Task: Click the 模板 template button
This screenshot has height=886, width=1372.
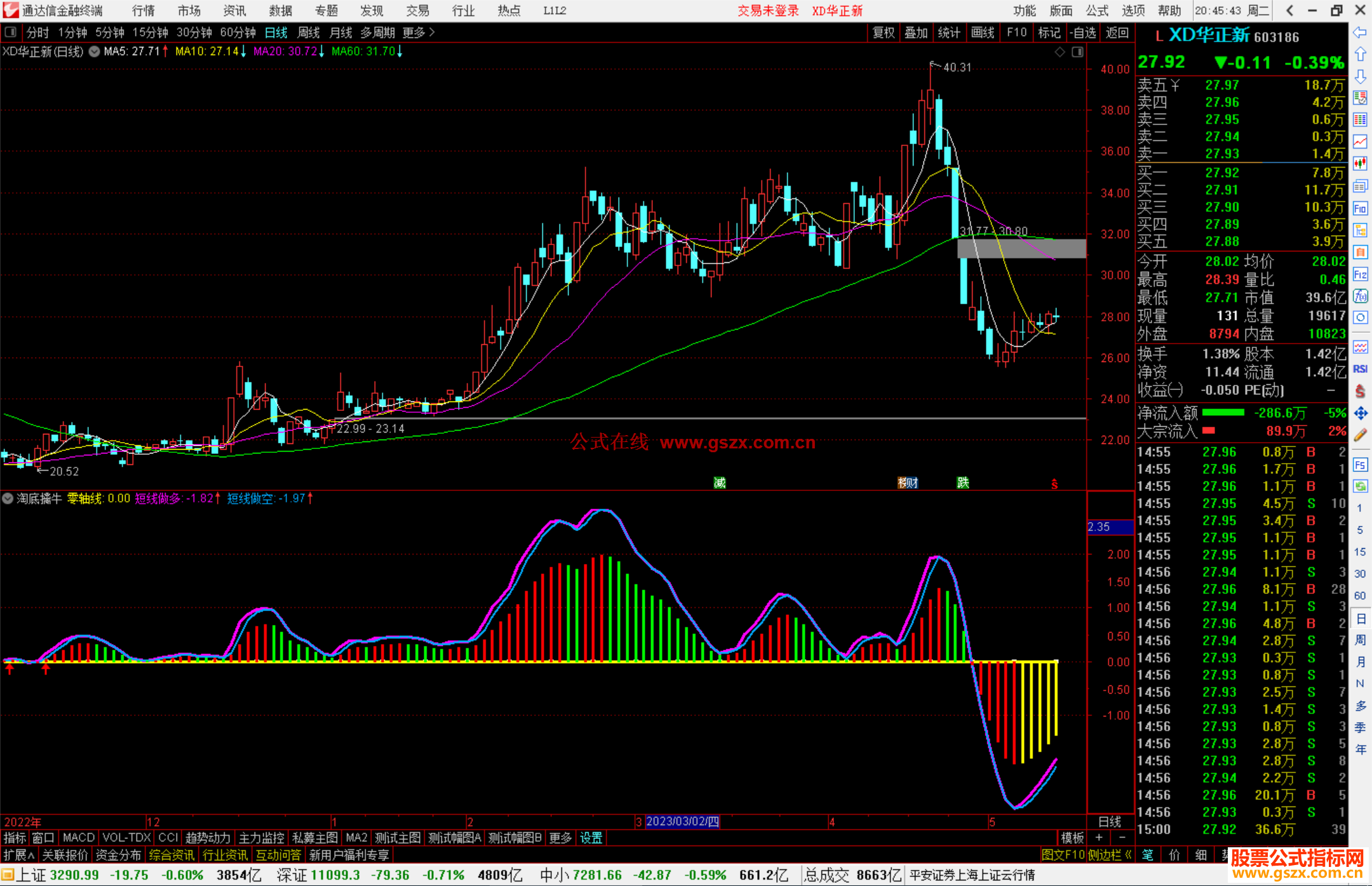Action: coord(1072,838)
